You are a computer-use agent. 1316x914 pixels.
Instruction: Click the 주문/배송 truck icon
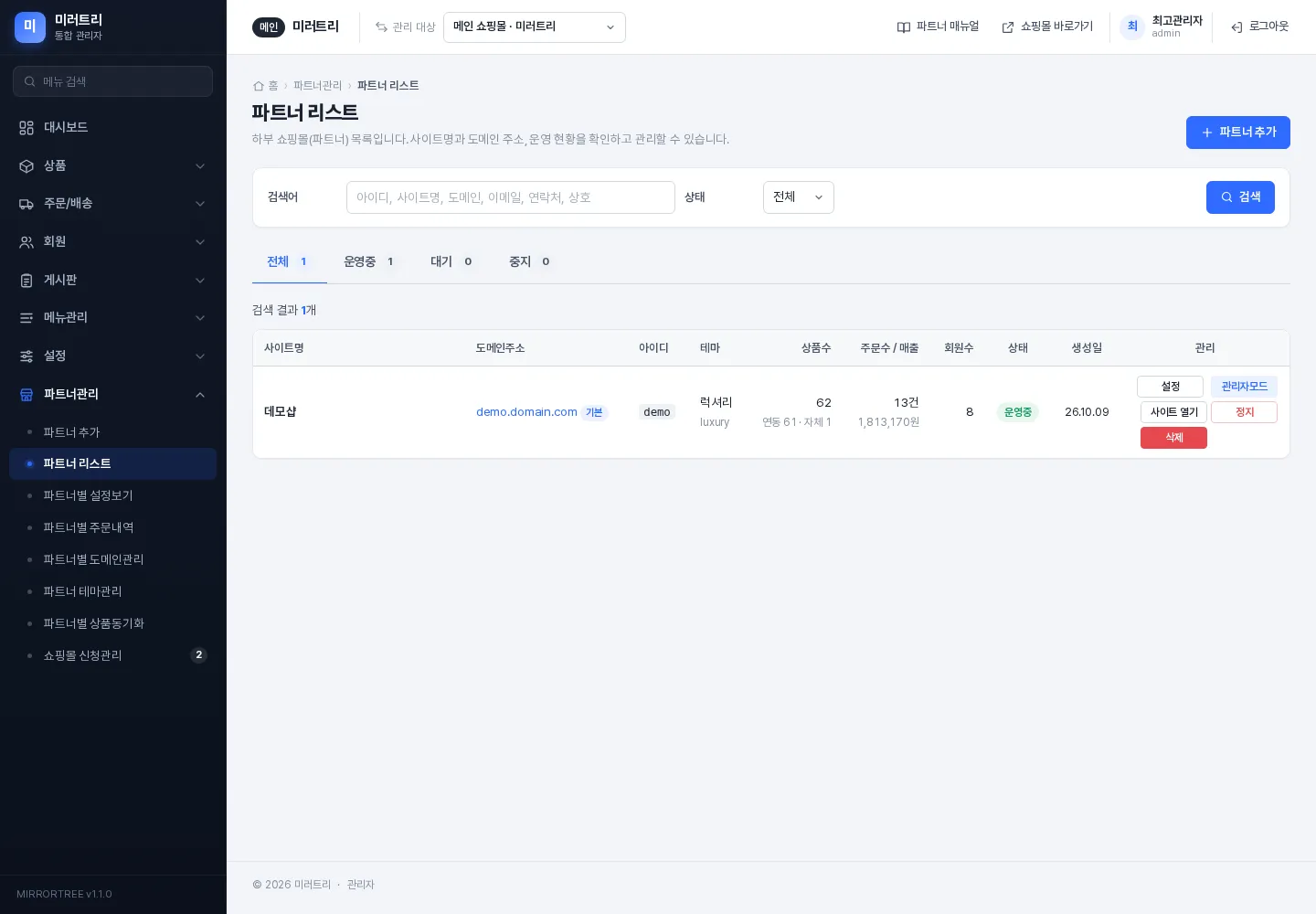tap(27, 204)
